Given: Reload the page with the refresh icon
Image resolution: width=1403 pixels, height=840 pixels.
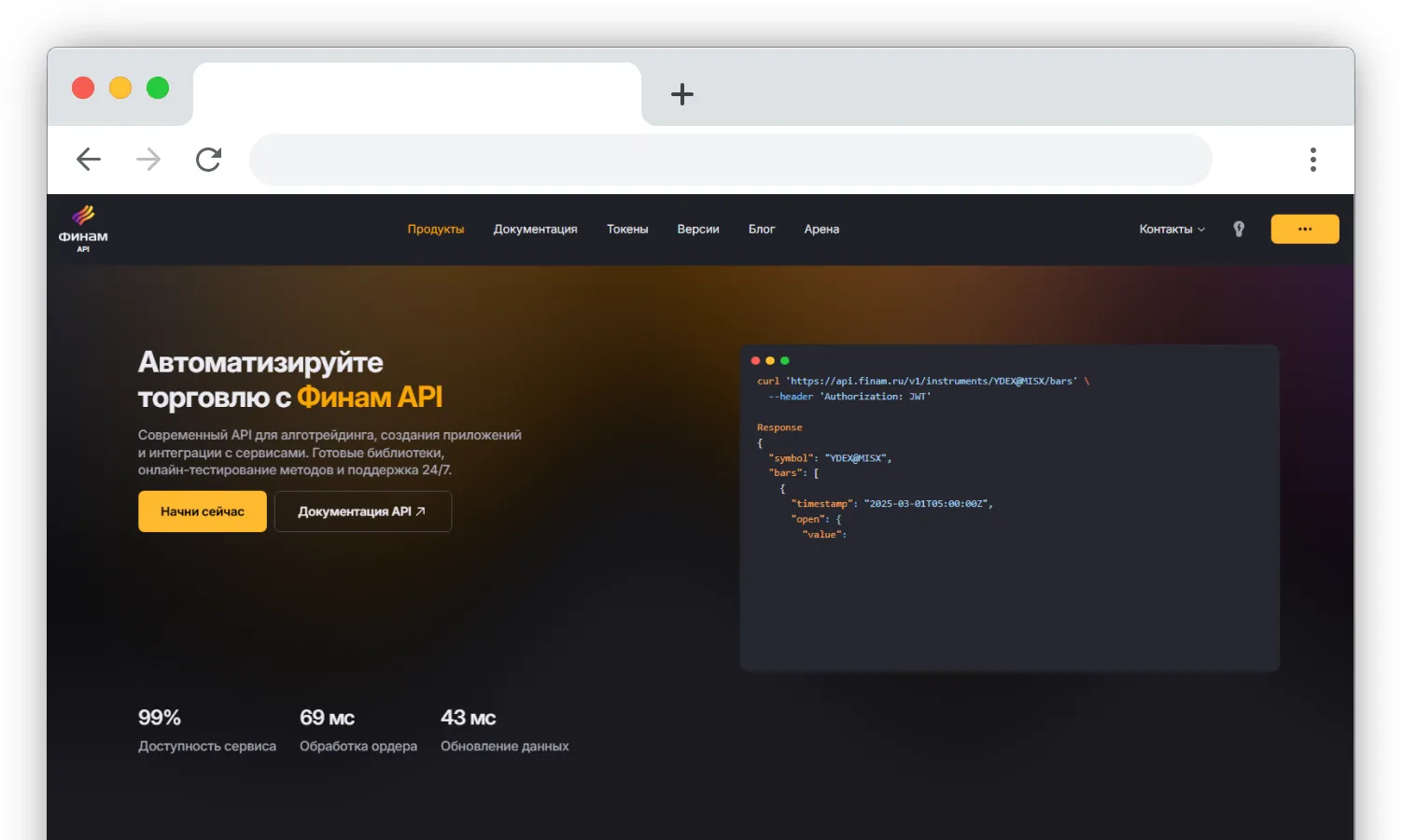Looking at the screenshot, I should (208, 160).
